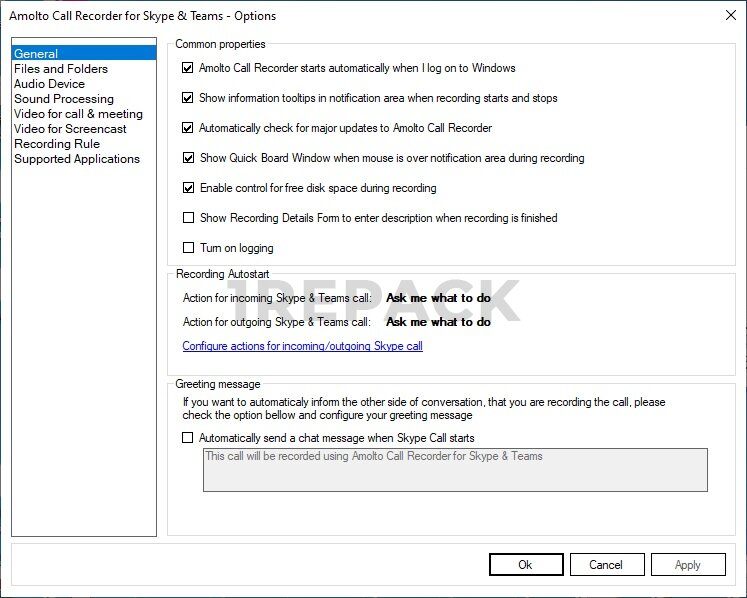This screenshot has width=747, height=598.
Task: Open Video for Screencast settings
Action: [x=70, y=129]
